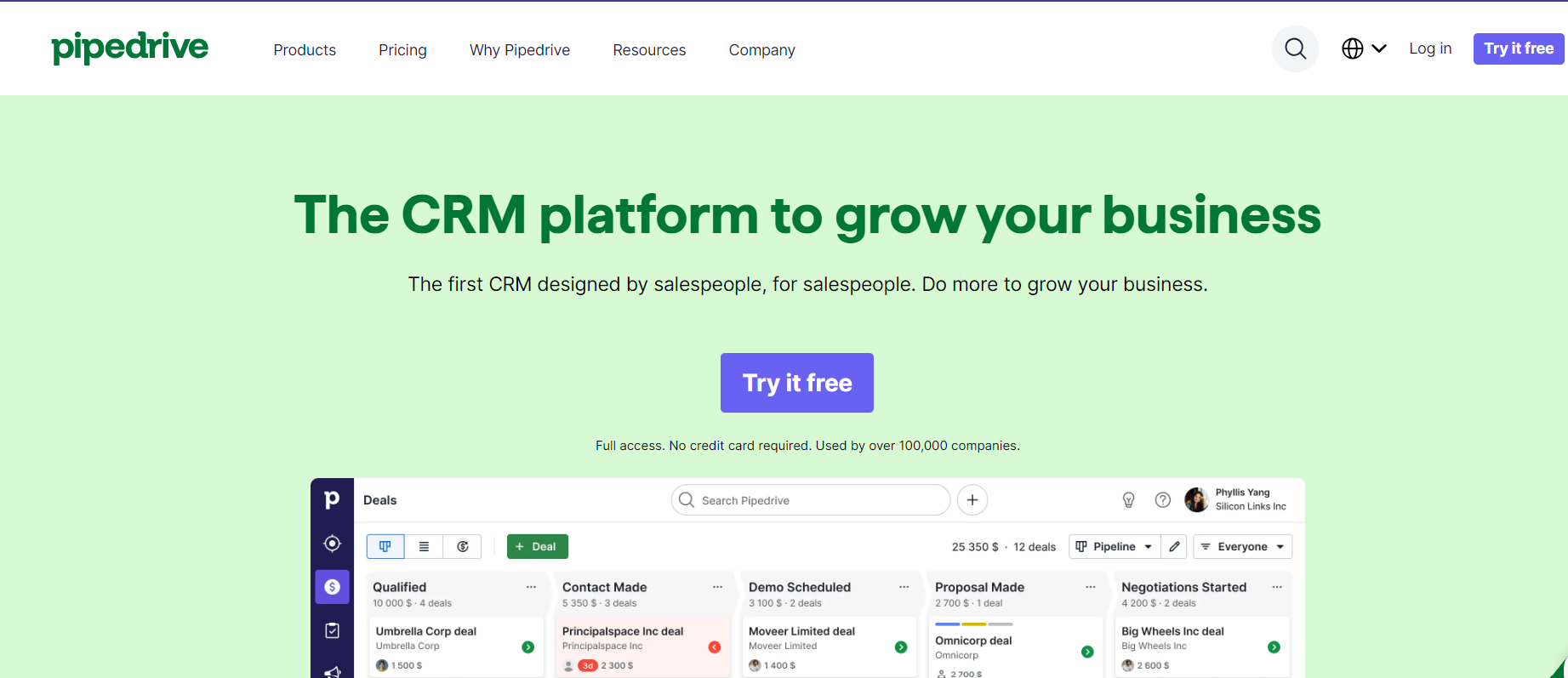Click the search icon inside Search Pipedrive
This screenshot has width=1568, height=678.
pyautogui.click(x=687, y=500)
